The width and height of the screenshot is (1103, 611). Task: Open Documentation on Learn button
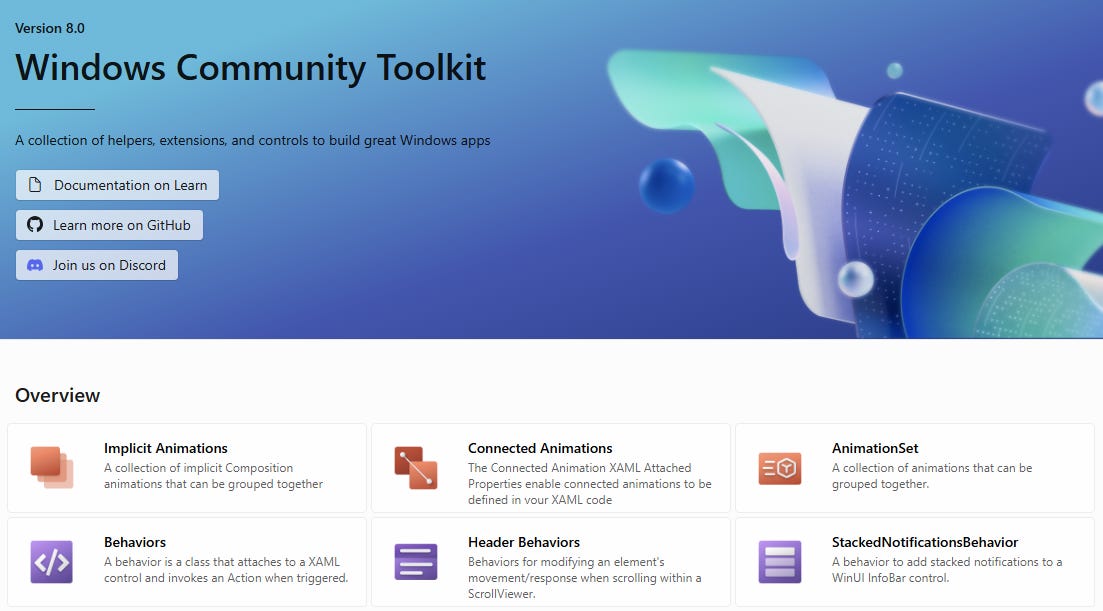pyautogui.click(x=117, y=185)
